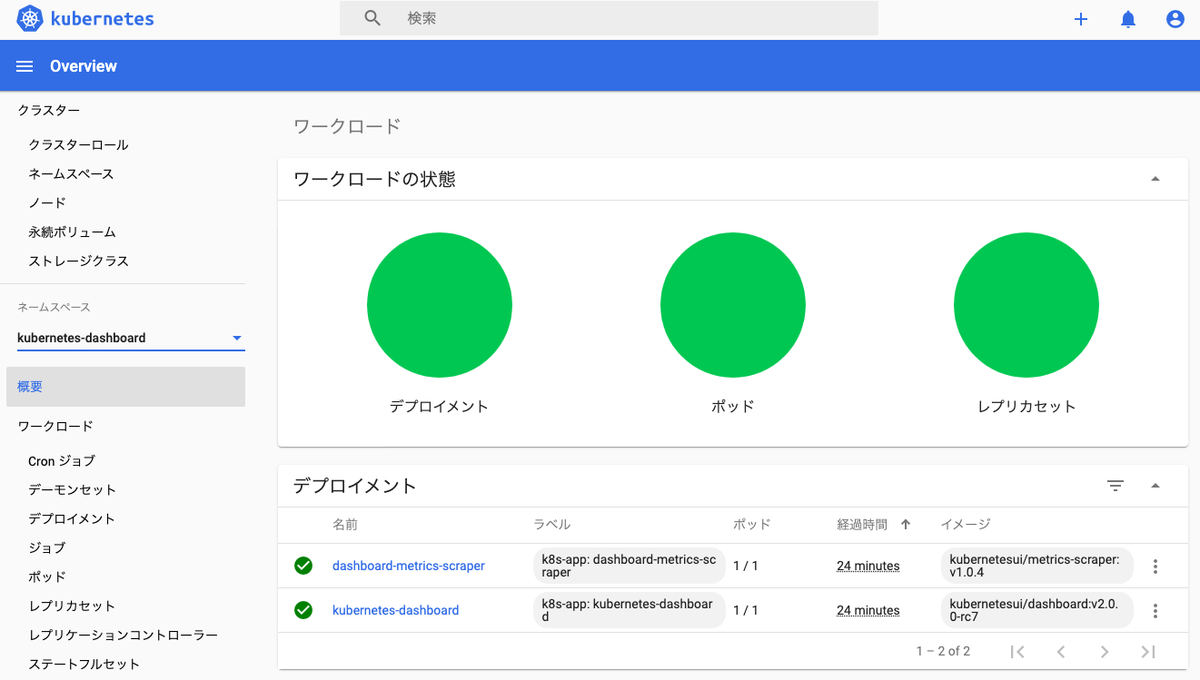Open the kubernetes-dashboard namespace dropdown
Screen dimensions: 1200x680
tap(131, 338)
